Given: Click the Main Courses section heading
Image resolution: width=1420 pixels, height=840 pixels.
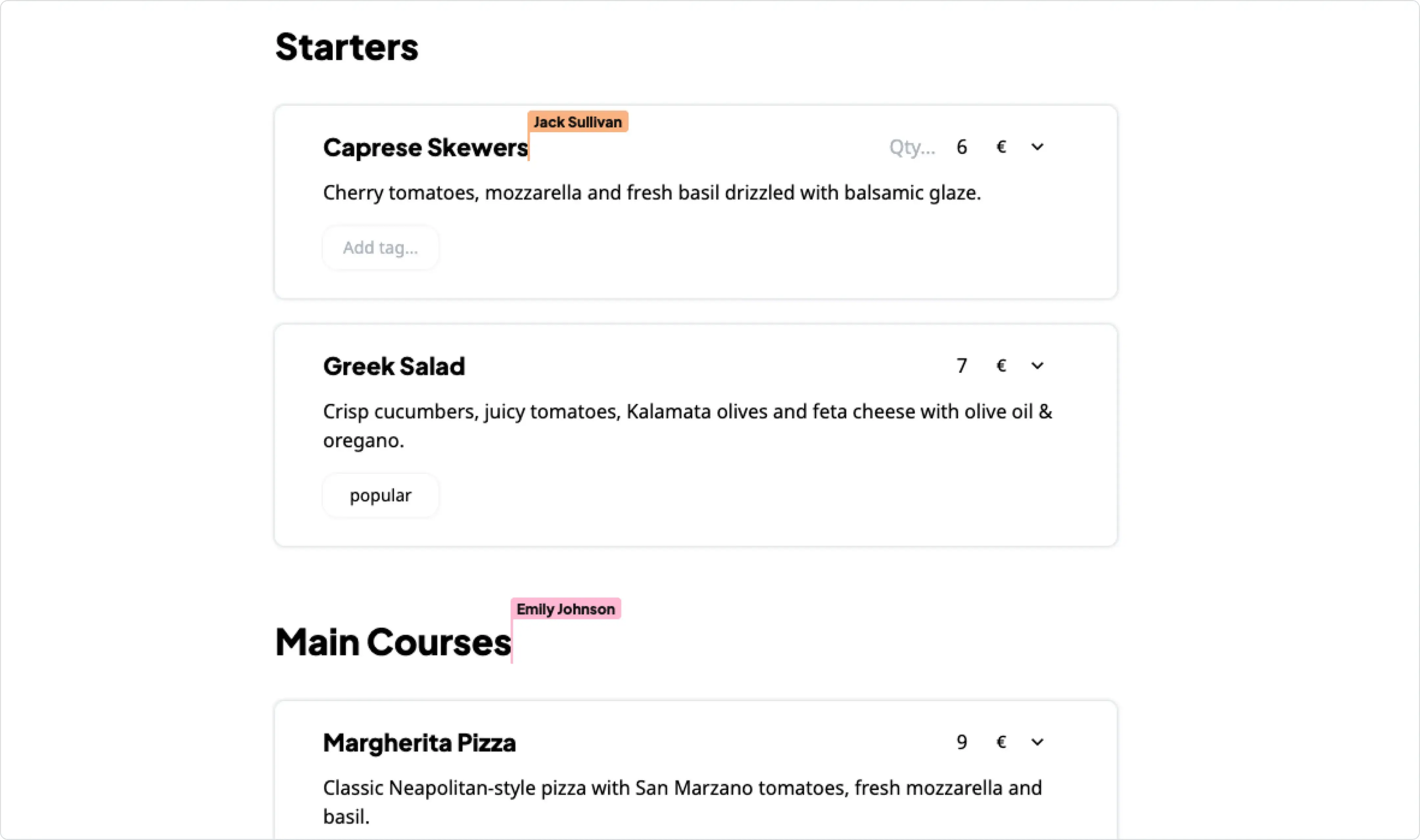Looking at the screenshot, I should click(x=393, y=642).
